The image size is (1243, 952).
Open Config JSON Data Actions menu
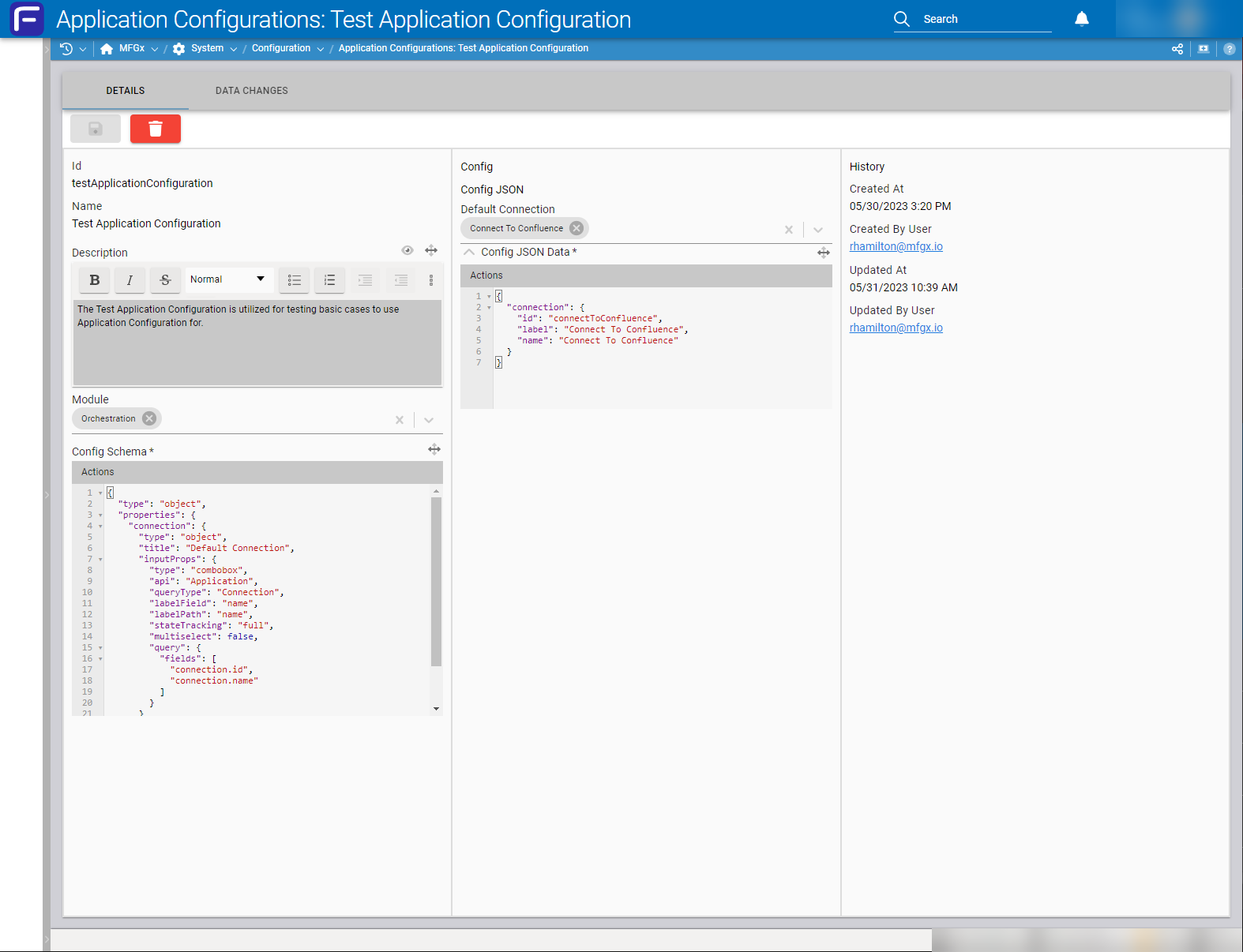tap(486, 275)
